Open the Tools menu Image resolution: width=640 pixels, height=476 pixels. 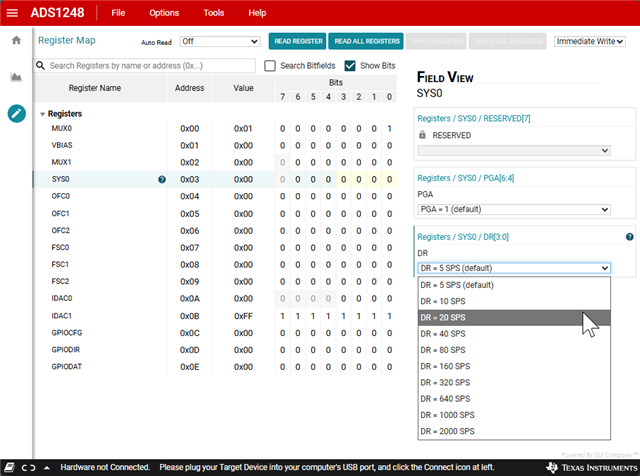click(214, 13)
